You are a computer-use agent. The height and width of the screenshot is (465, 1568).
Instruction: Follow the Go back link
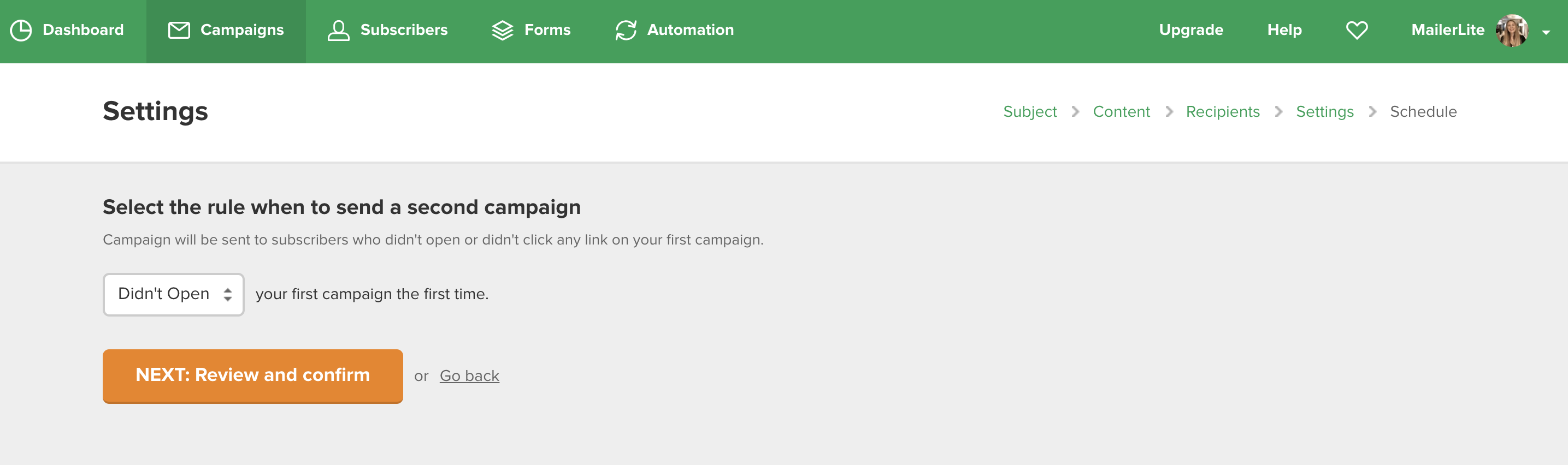[x=469, y=376]
